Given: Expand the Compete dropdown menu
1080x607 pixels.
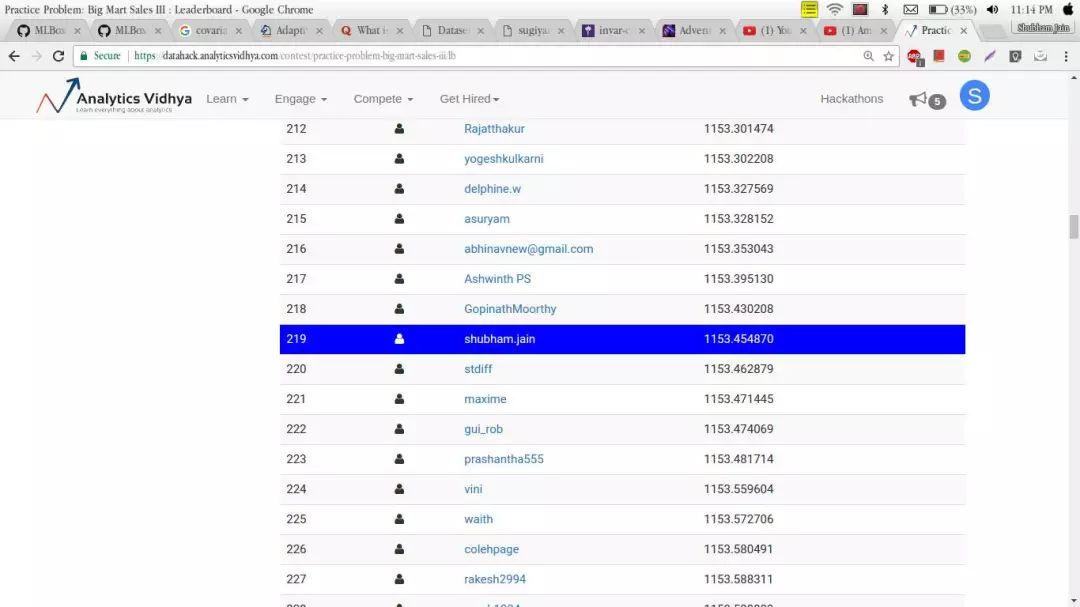Looking at the screenshot, I should coord(383,99).
